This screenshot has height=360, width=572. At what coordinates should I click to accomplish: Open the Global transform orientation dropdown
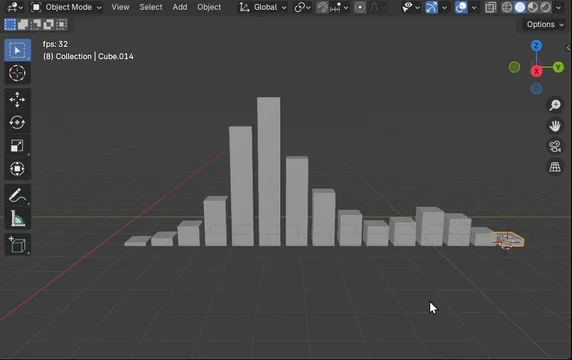coord(263,7)
